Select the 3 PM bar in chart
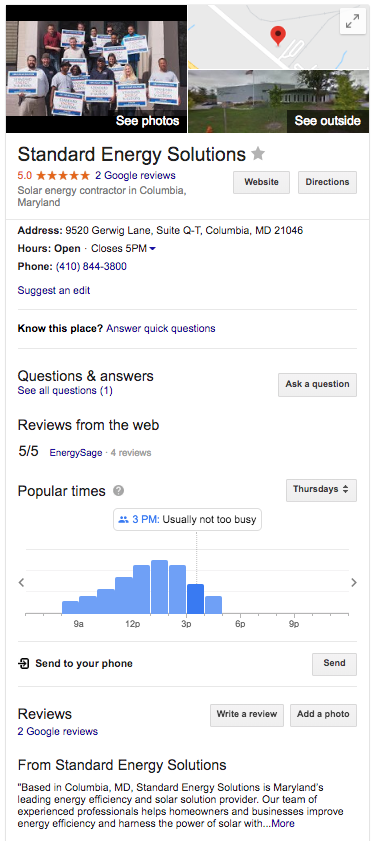 195,599
